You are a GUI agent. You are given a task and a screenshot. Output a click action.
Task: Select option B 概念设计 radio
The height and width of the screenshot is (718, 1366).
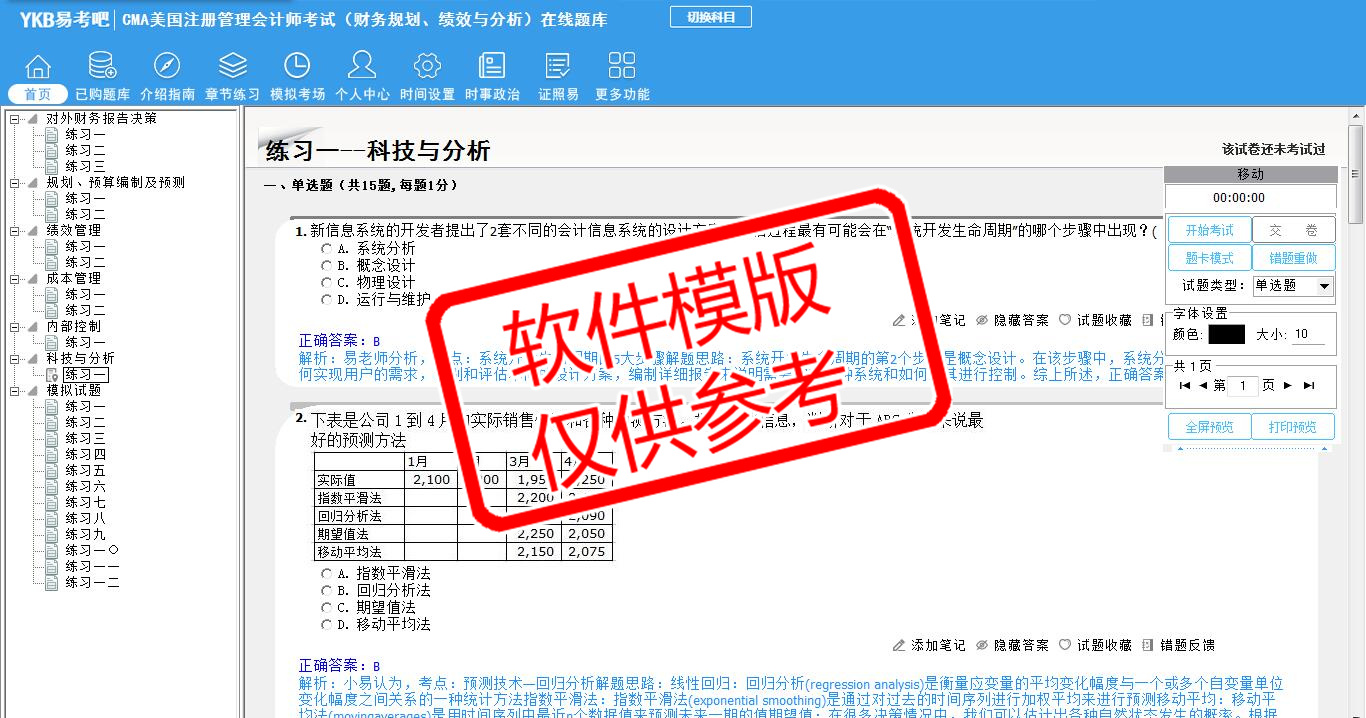(326, 265)
